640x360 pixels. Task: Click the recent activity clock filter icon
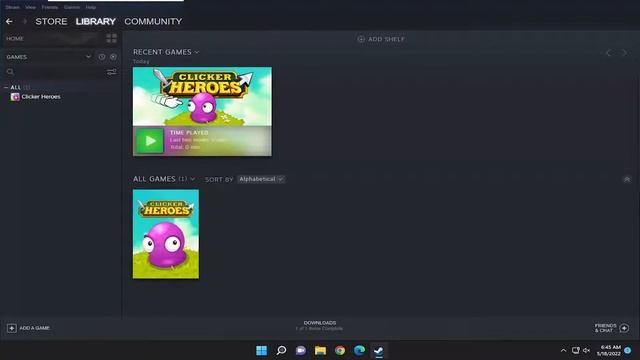pos(102,57)
